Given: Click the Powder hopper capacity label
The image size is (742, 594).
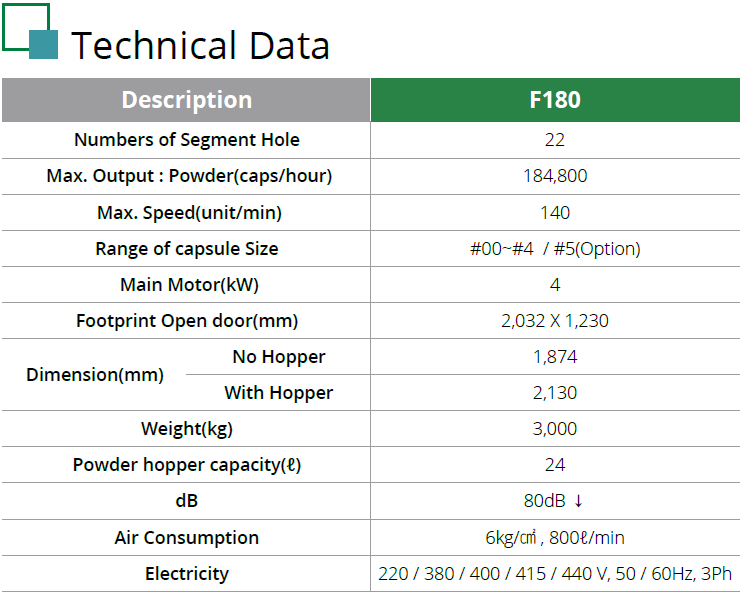Looking at the screenshot, I should (187, 465).
